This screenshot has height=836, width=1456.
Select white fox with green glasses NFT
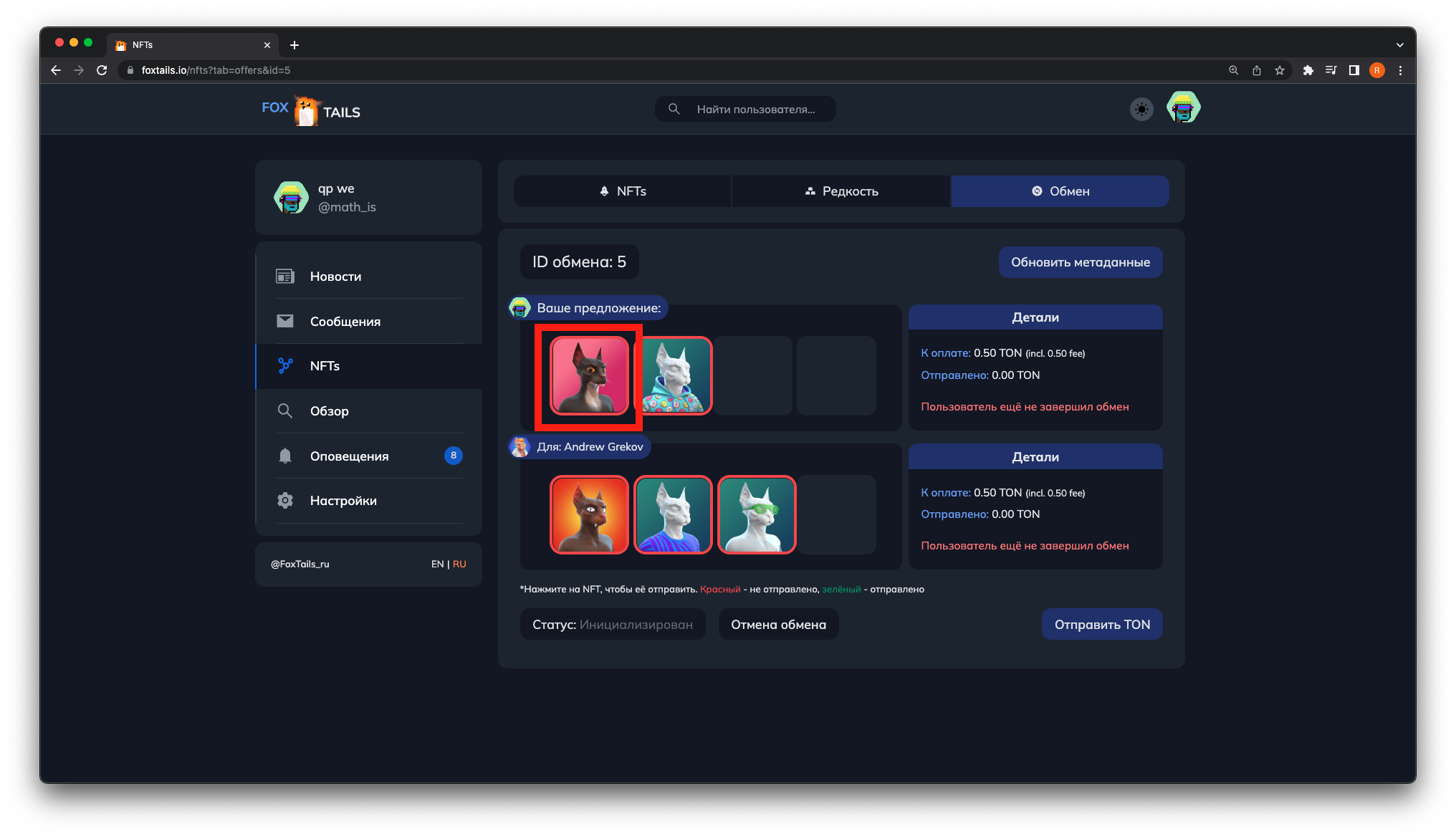pos(757,514)
